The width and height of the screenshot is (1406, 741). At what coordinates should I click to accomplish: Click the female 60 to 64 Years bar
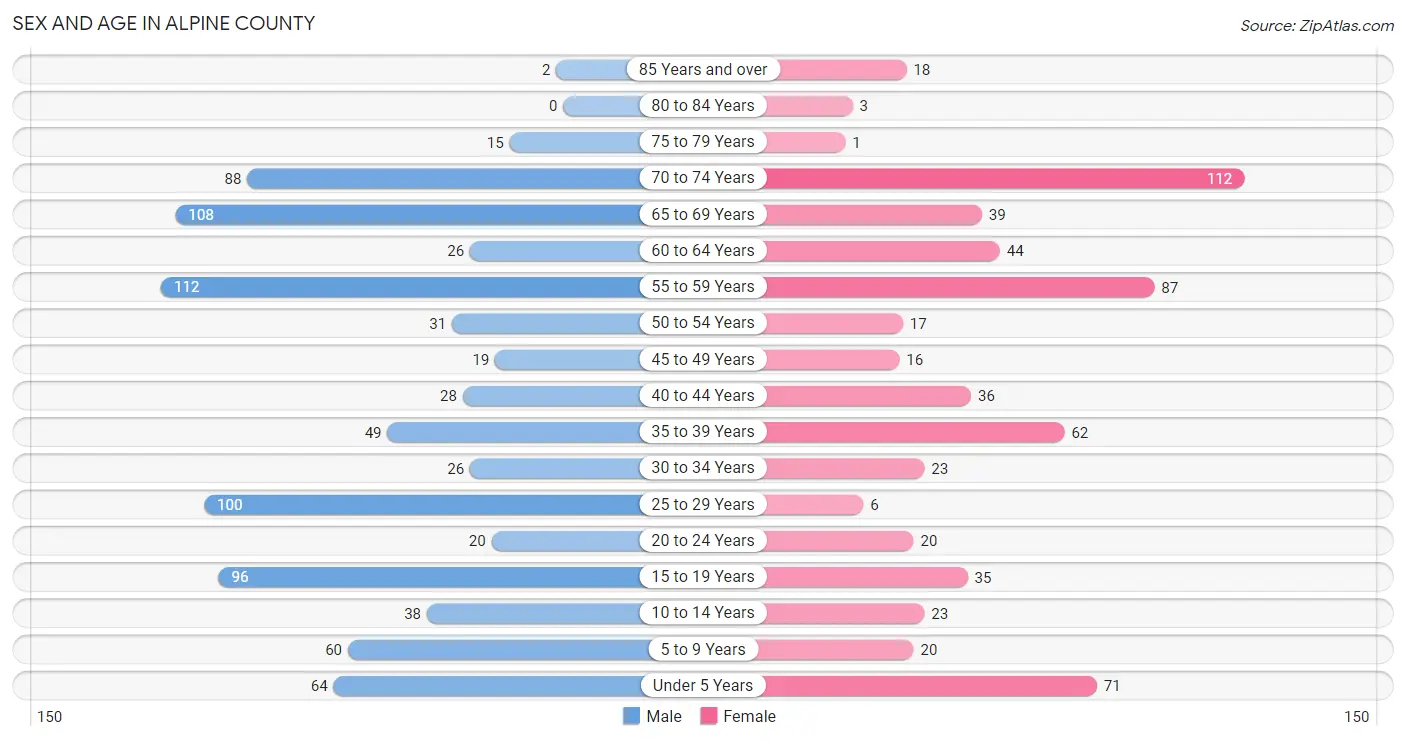pos(881,250)
